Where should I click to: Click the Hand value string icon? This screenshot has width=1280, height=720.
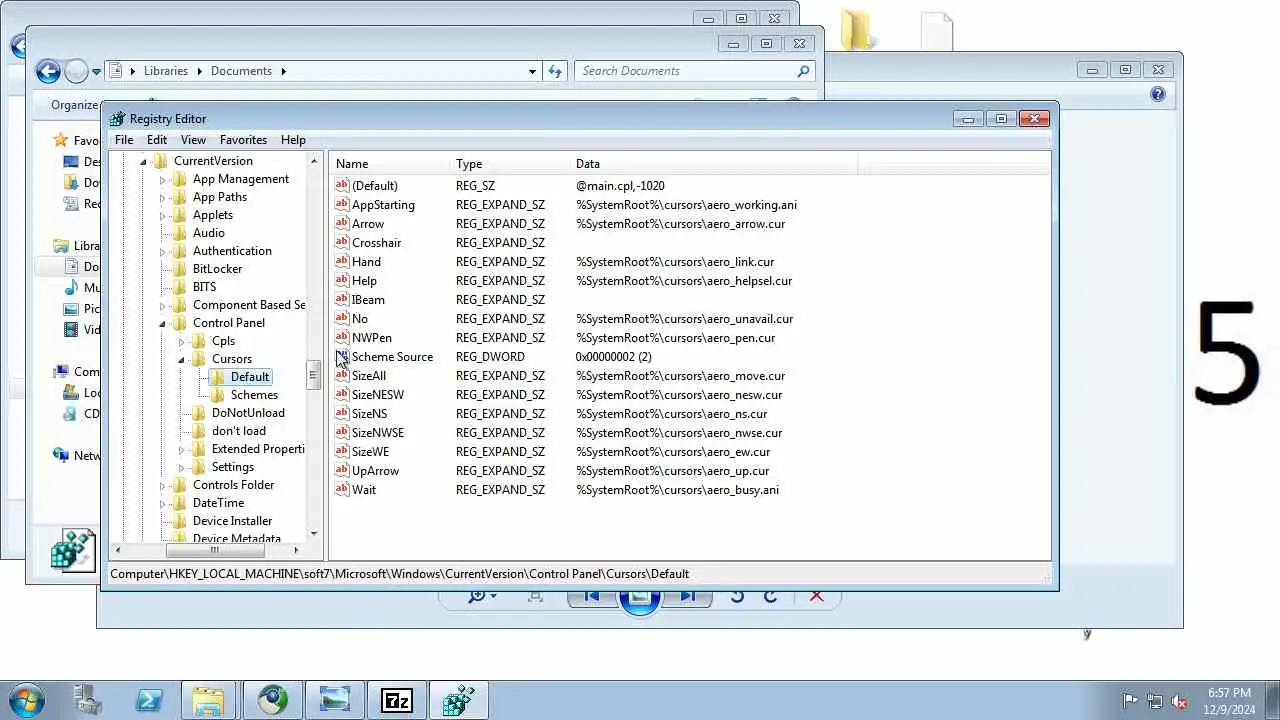(342, 262)
